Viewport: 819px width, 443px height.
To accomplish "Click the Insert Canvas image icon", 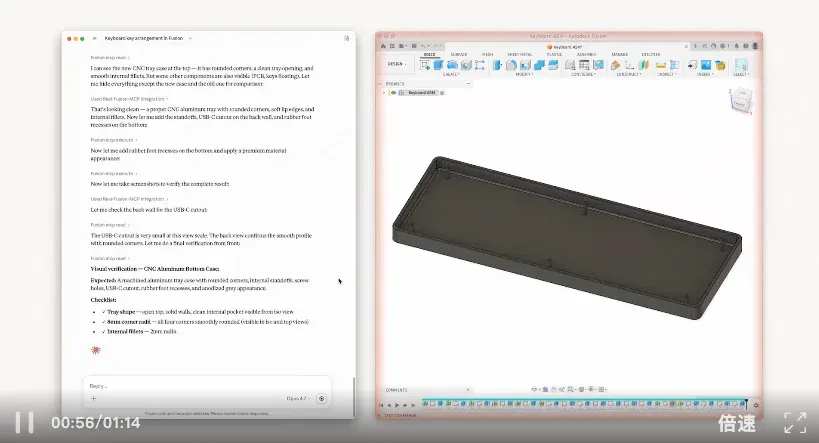I will pos(706,65).
